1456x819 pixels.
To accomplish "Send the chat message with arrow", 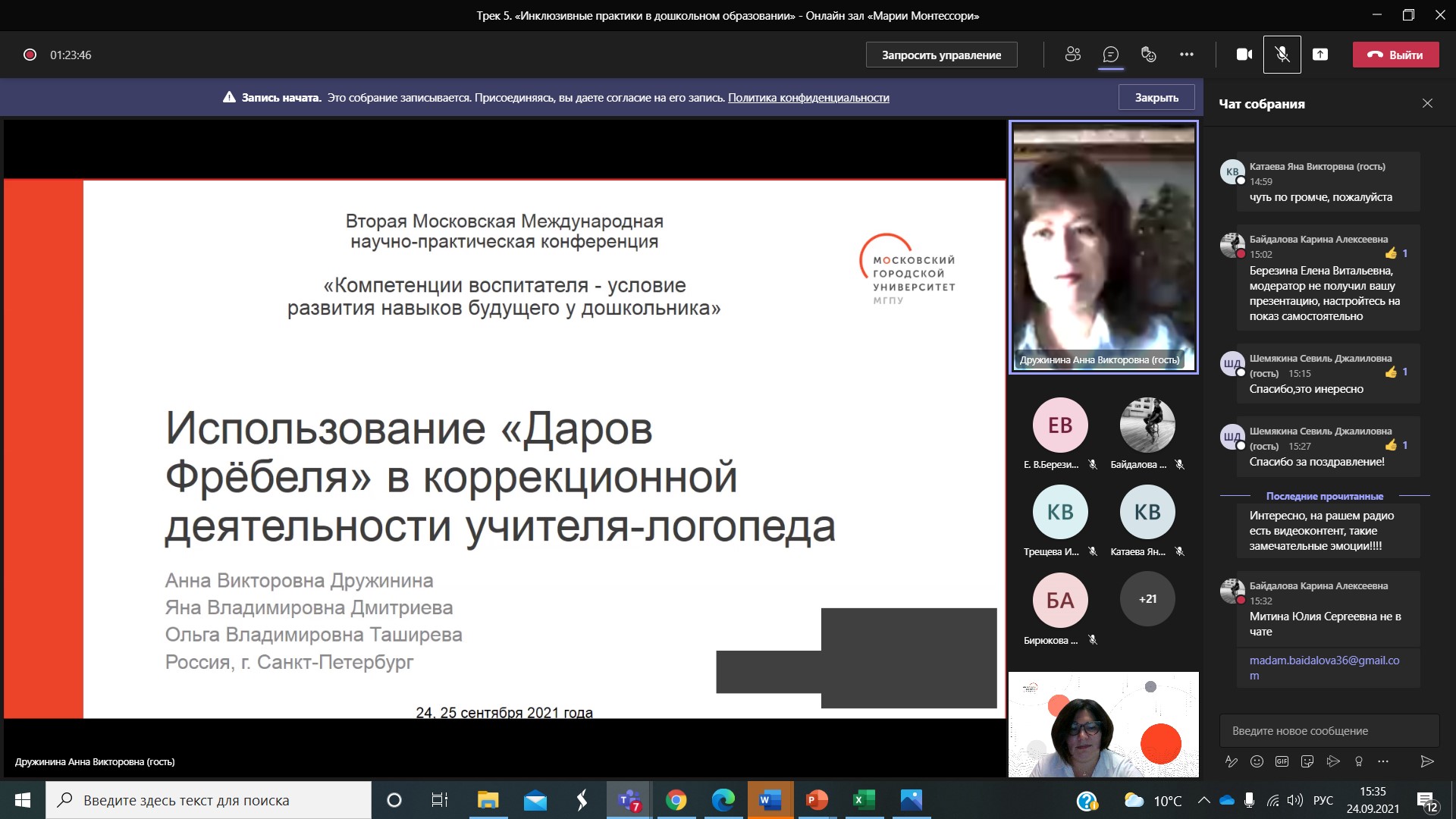I will 1426,761.
